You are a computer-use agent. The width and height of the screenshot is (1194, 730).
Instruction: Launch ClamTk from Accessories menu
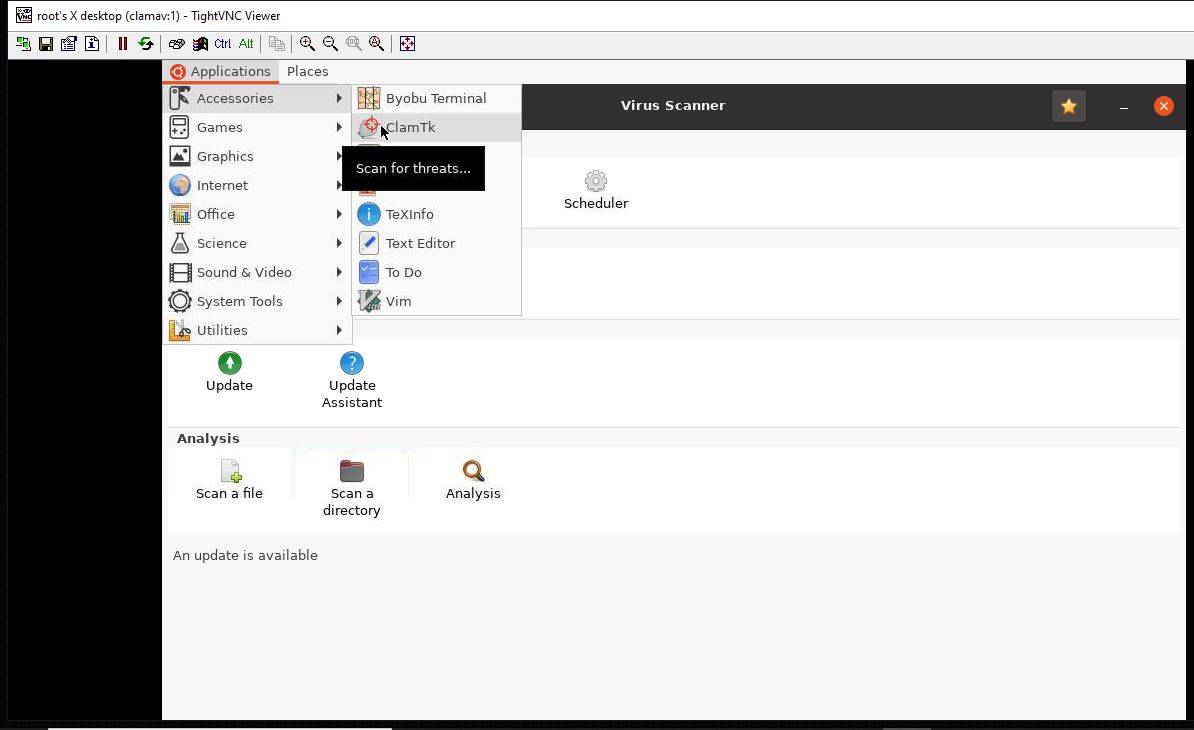pyautogui.click(x=410, y=127)
